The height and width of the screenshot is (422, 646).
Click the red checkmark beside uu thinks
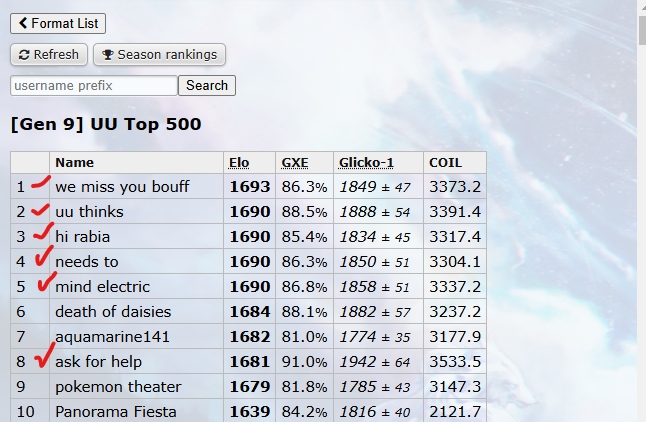point(41,210)
